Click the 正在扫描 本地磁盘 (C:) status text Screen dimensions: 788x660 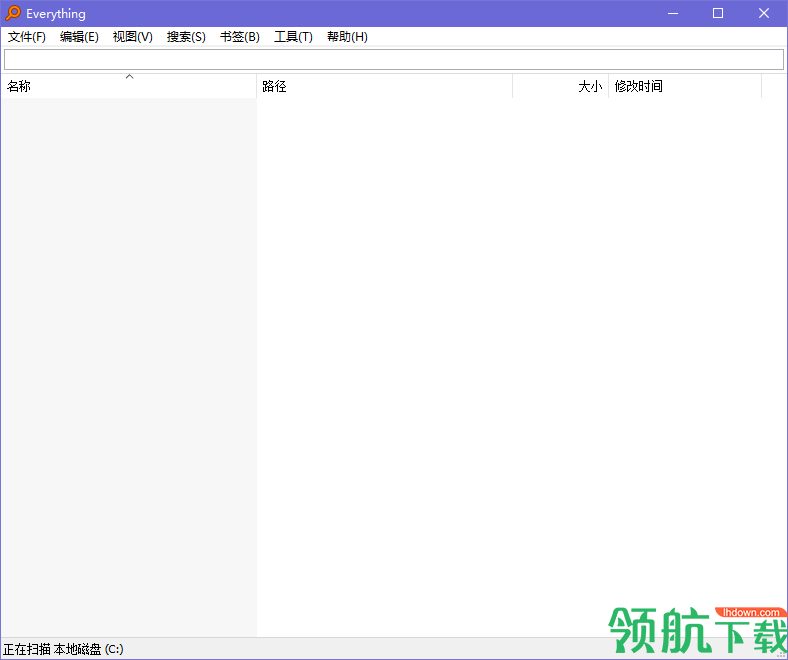63,649
